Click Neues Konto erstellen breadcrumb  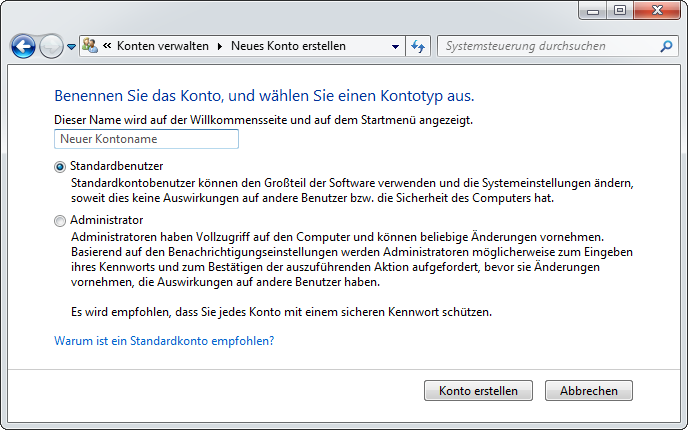[x=288, y=46]
